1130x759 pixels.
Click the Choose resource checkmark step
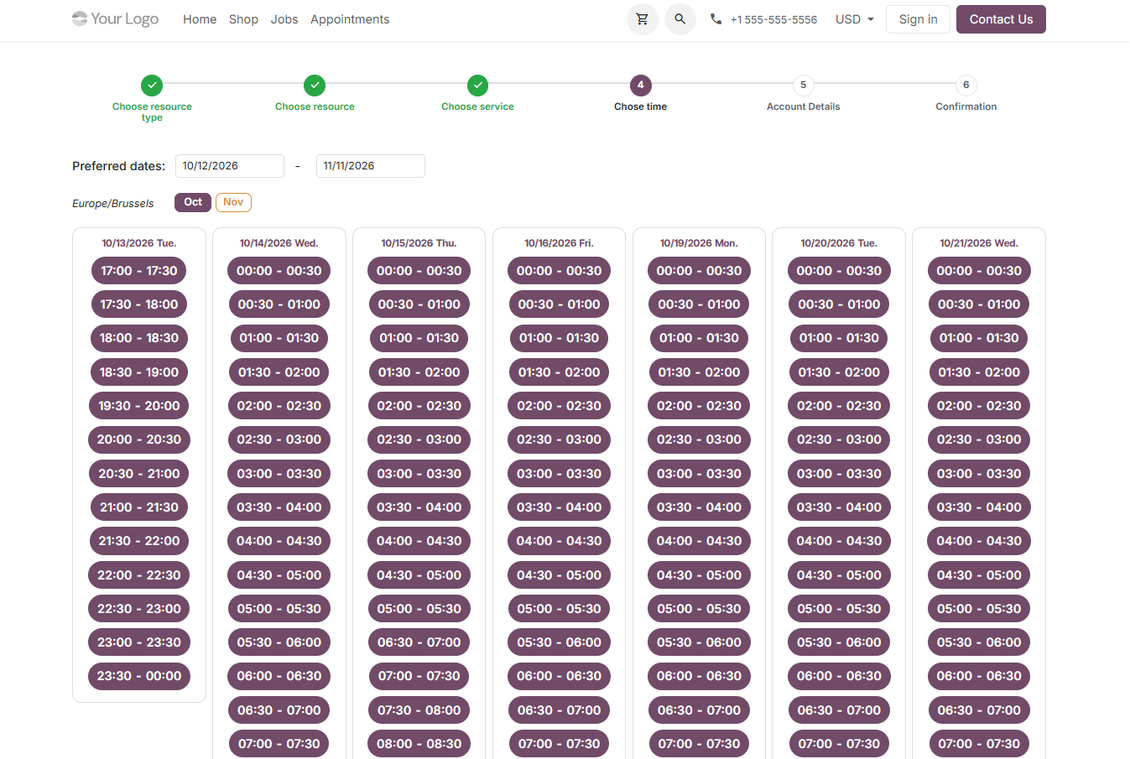point(315,85)
